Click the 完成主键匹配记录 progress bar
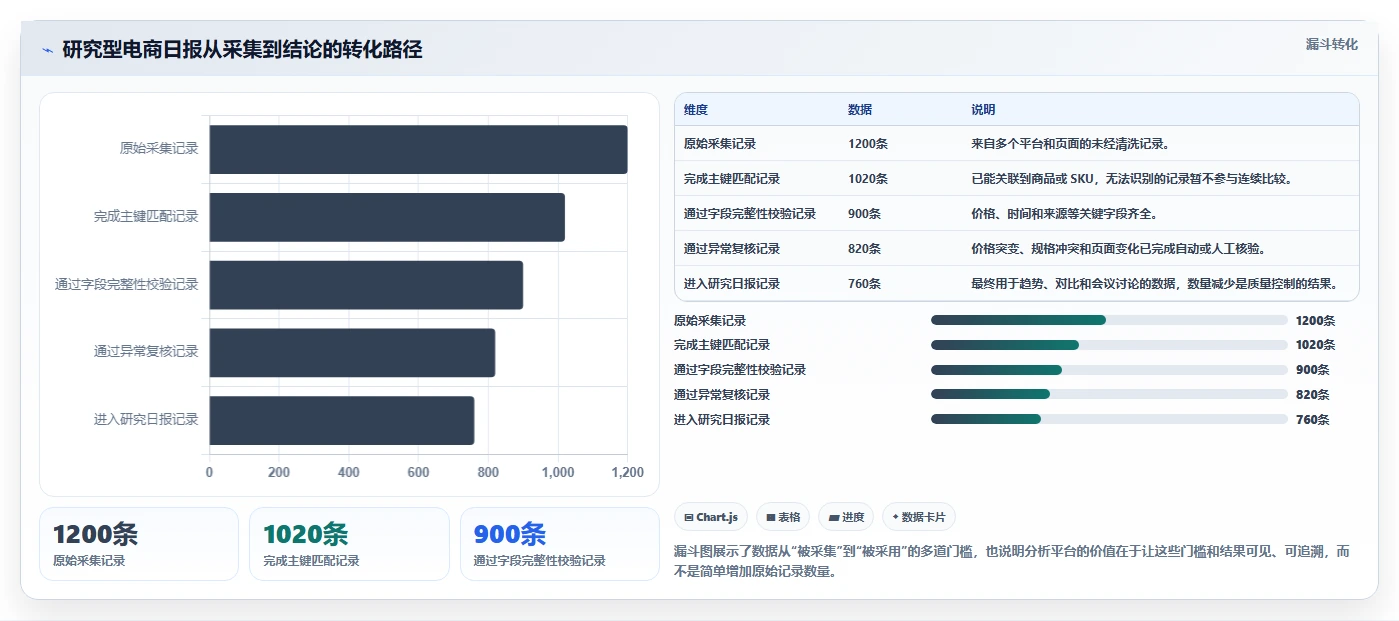1399x621 pixels. tap(1109, 345)
